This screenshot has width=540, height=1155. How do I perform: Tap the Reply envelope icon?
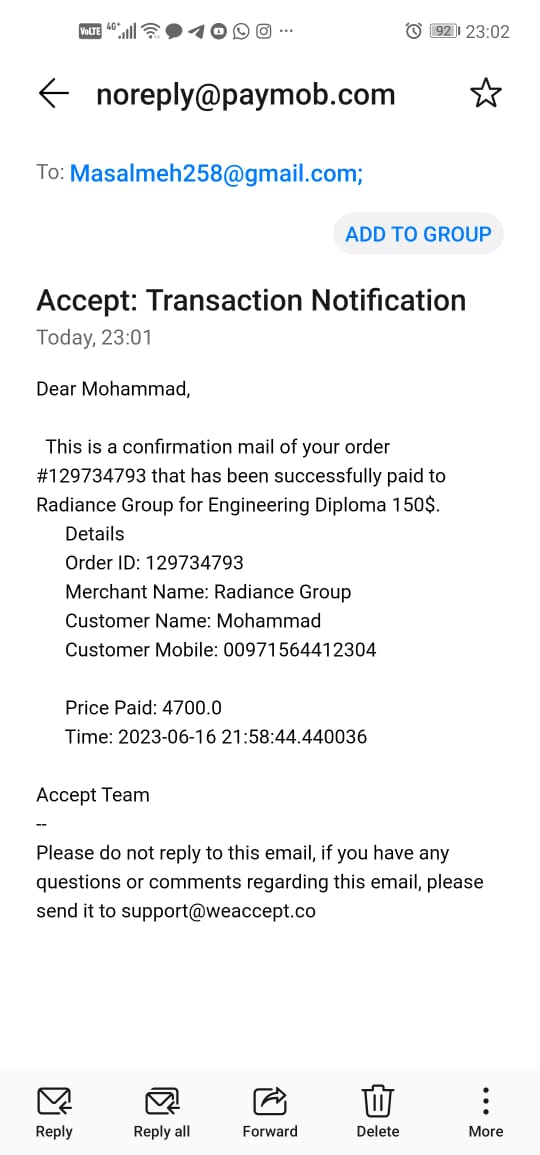coord(54,1102)
